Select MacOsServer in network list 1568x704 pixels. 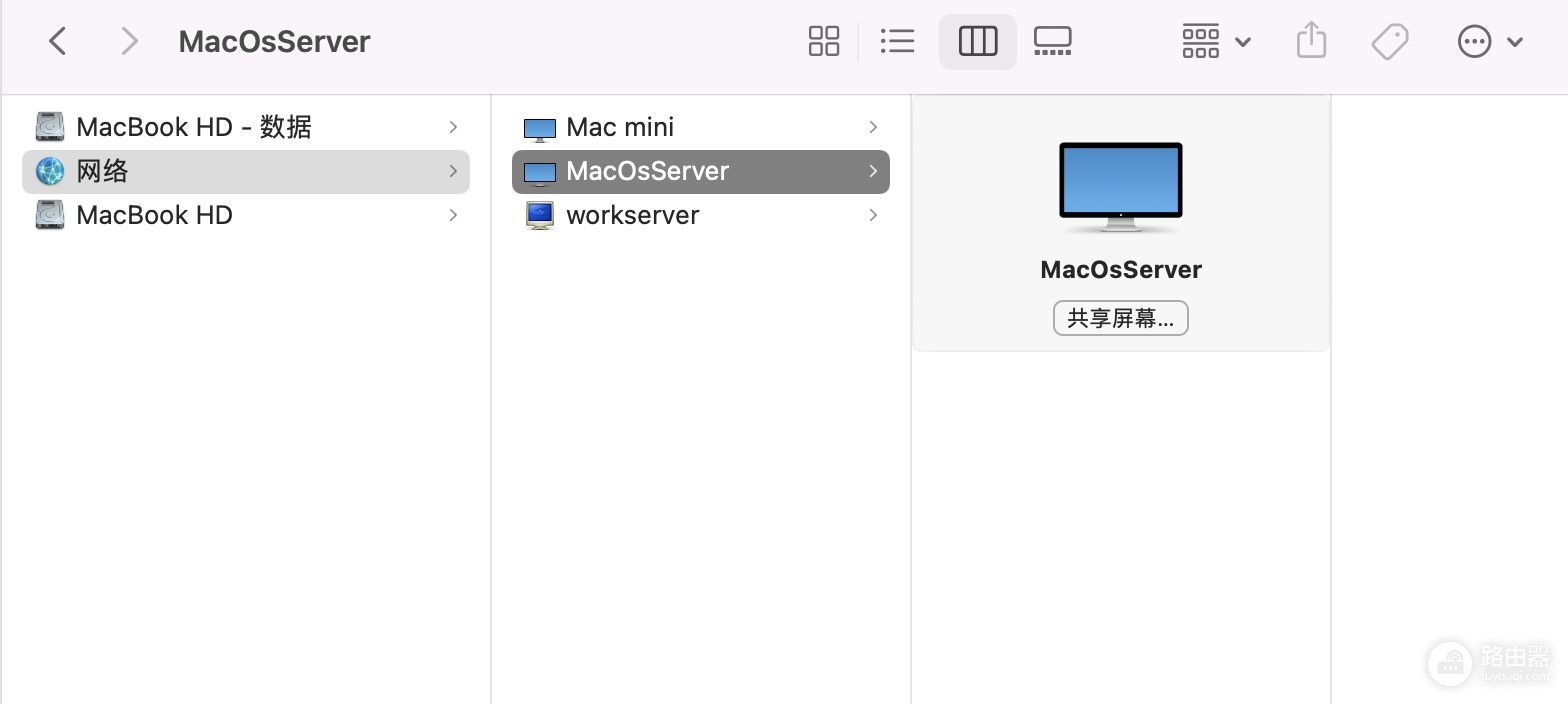tap(700, 171)
